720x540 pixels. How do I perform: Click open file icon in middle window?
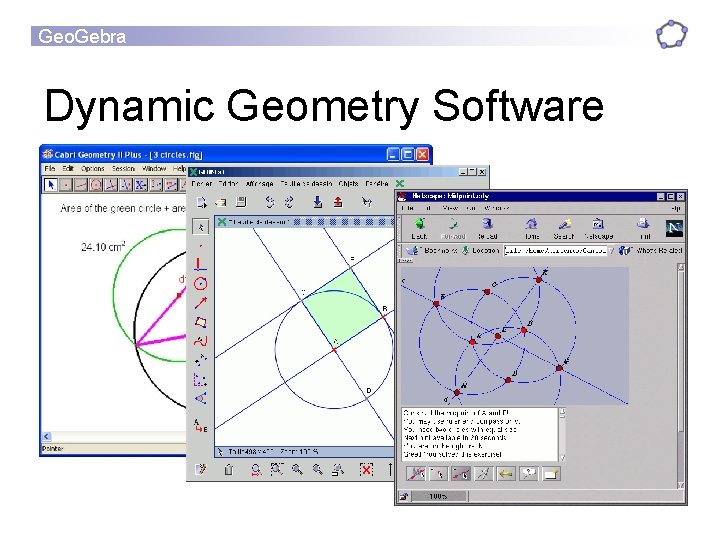(x=221, y=202)
